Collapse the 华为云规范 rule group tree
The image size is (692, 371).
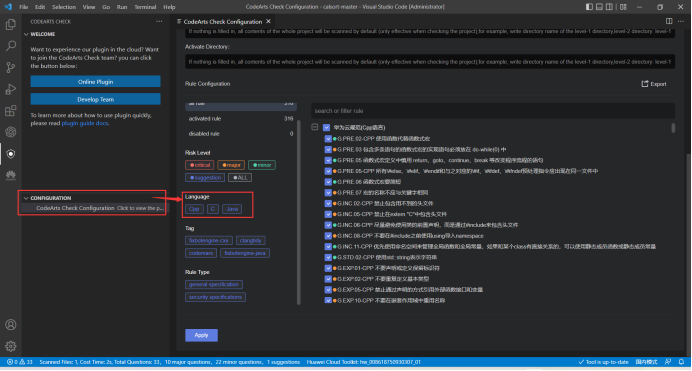coord(315,127)
